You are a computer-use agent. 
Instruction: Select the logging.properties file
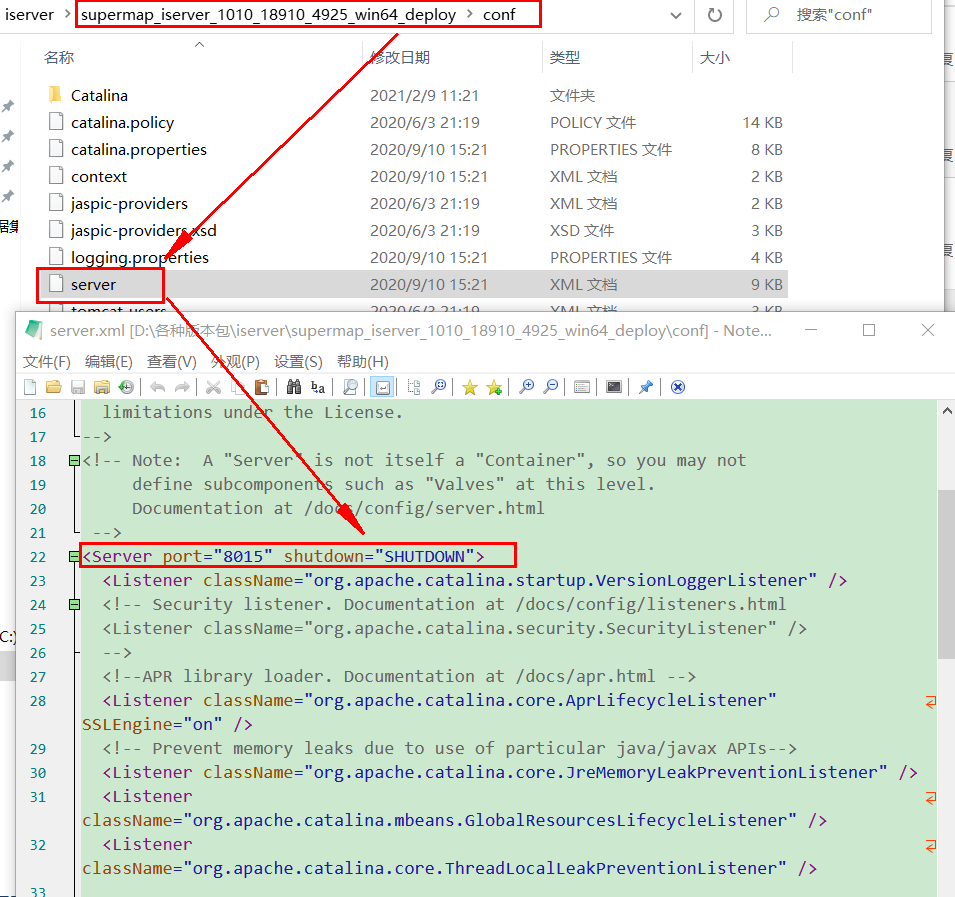coord(139,258)
